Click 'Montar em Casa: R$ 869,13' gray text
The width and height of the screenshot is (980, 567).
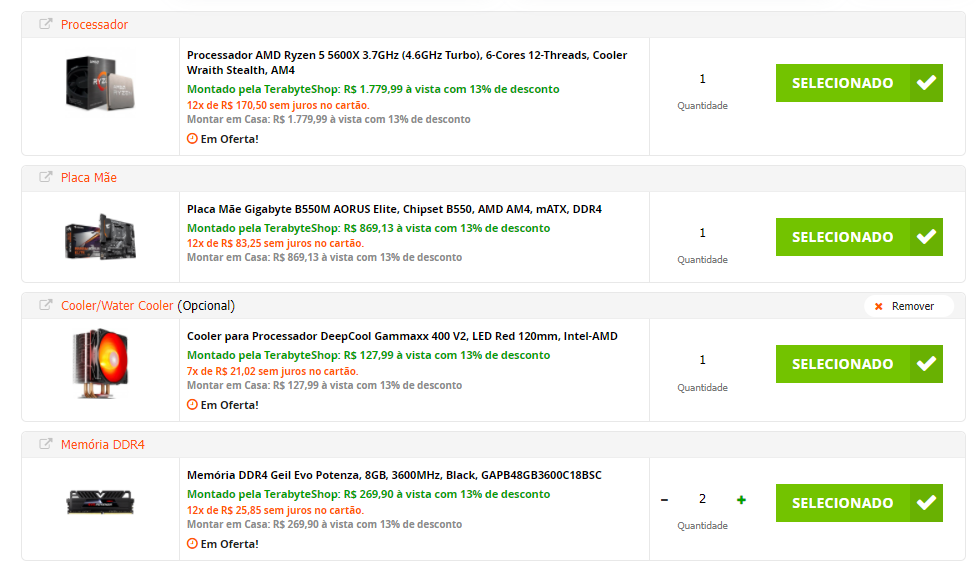pyautogui.click(x=252, y=257)
